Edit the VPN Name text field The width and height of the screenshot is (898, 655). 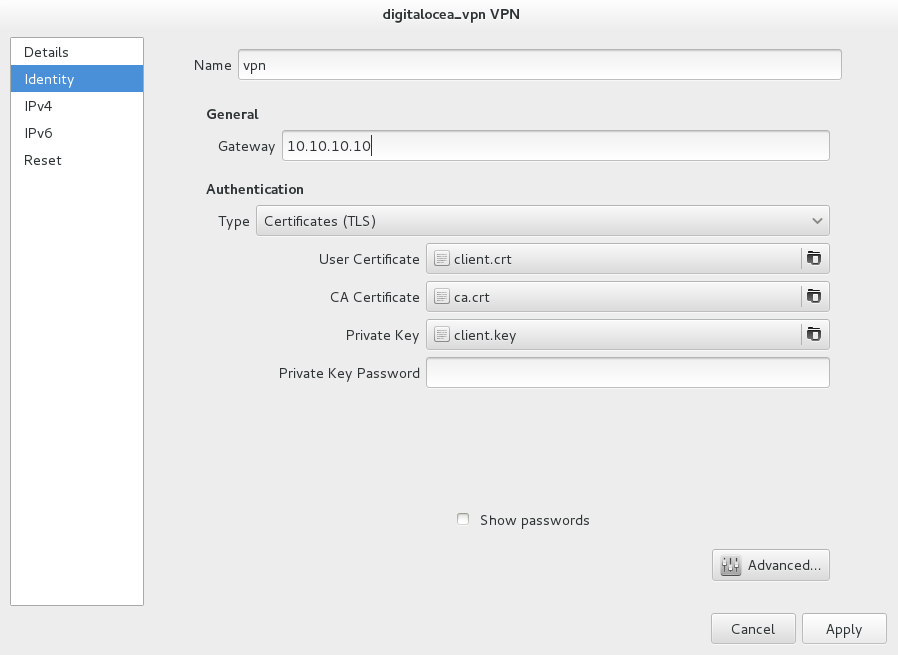click(x=539, y=65)
